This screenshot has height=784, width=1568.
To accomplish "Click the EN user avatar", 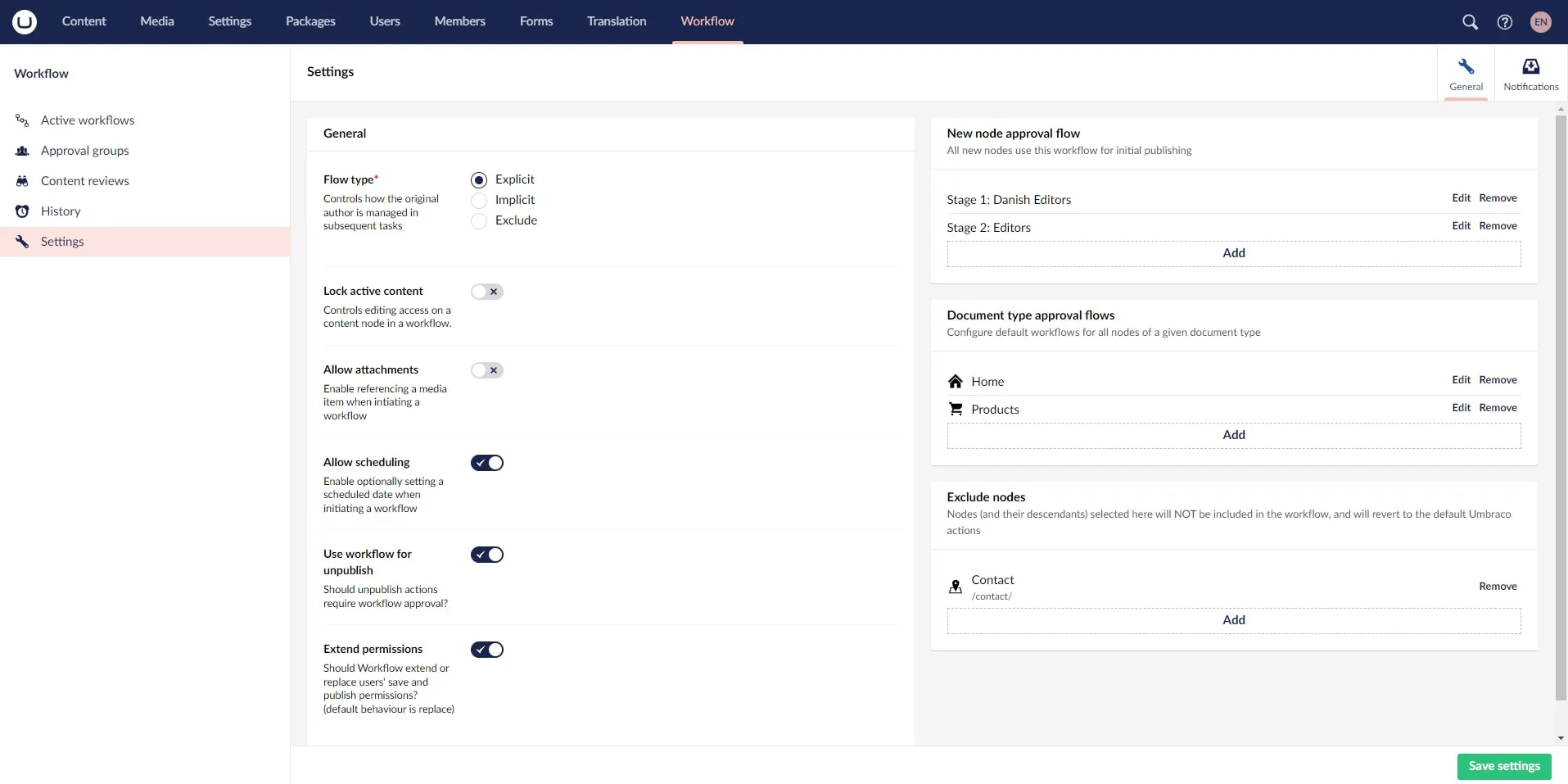I will 1540,22.
